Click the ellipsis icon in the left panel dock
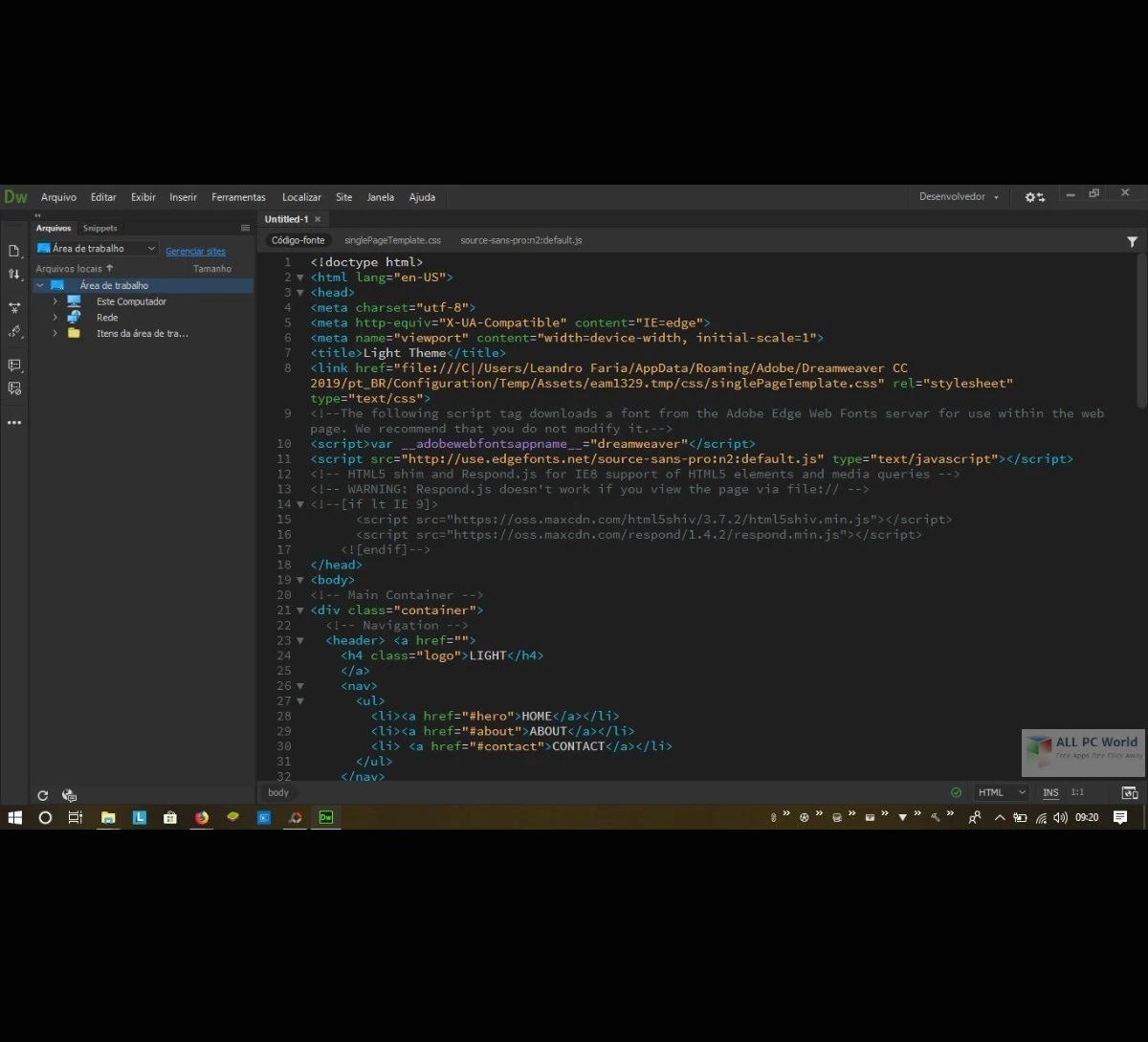Viewport: 1148px width, 1042px height. click(x=13, y=422)
